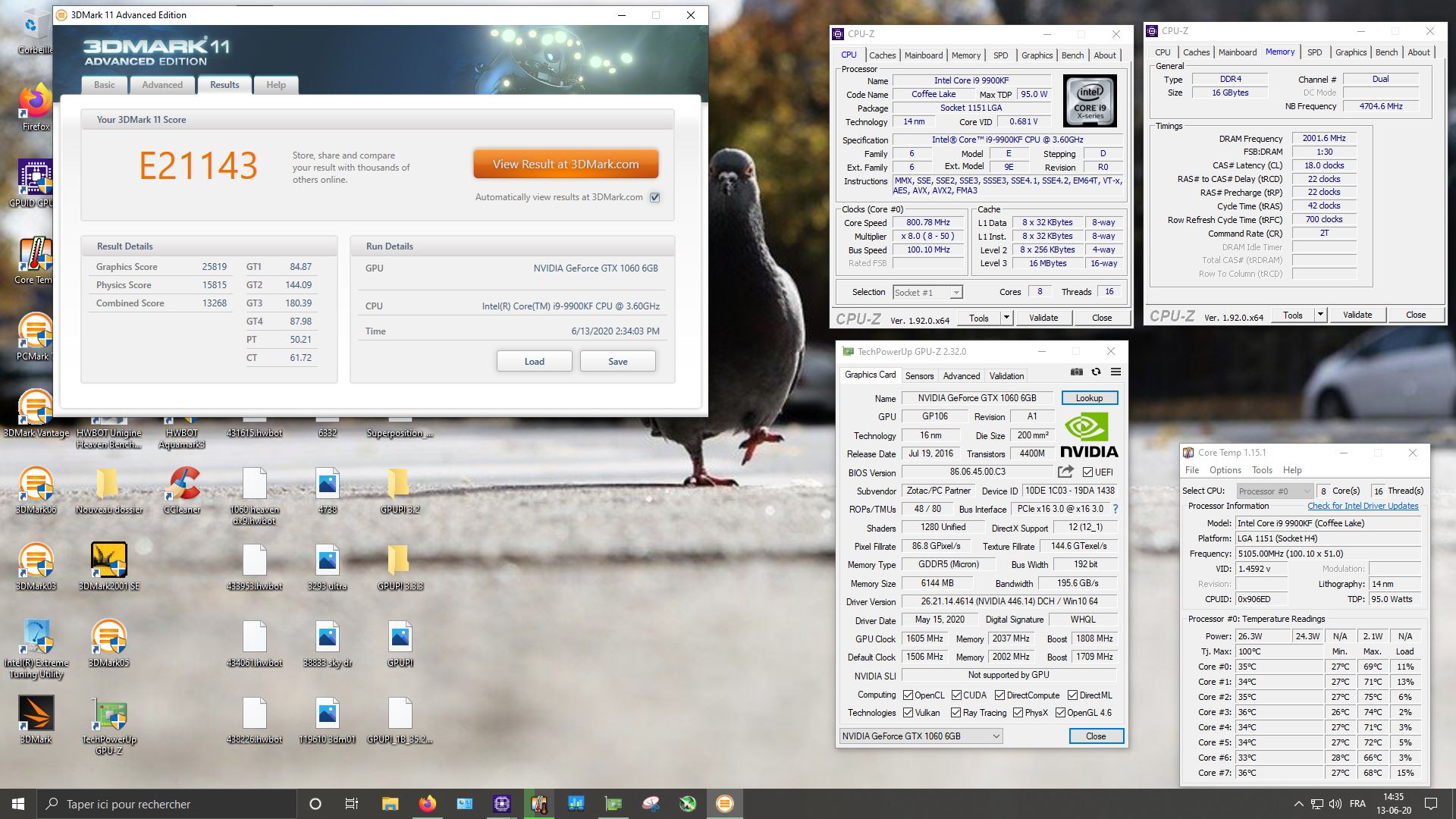
Task: Toggle the Ray Tracing checkbox
Action: [x=955, y=713]
